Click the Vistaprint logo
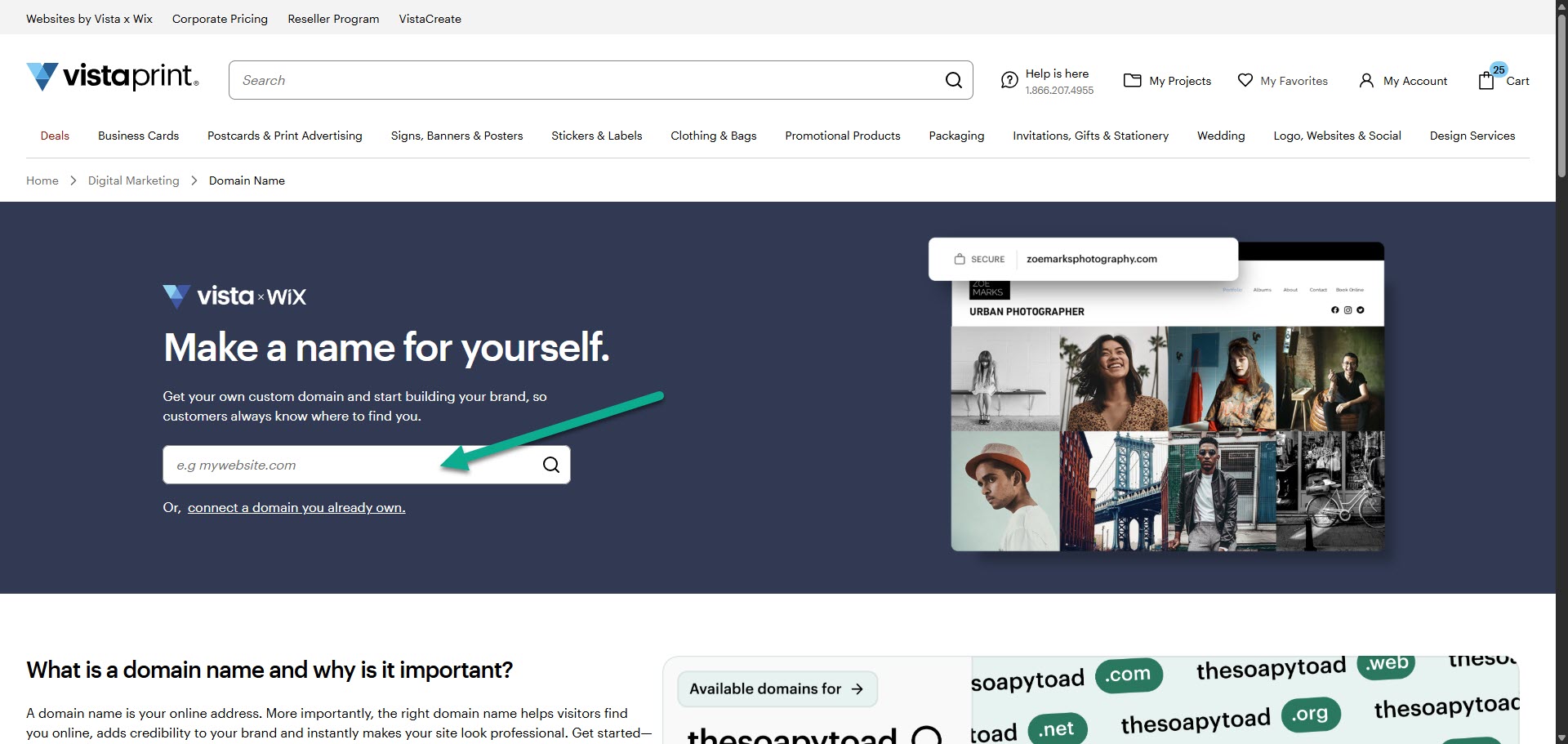The height and width of the screenshot is (744, 1568). pos(113,76)
